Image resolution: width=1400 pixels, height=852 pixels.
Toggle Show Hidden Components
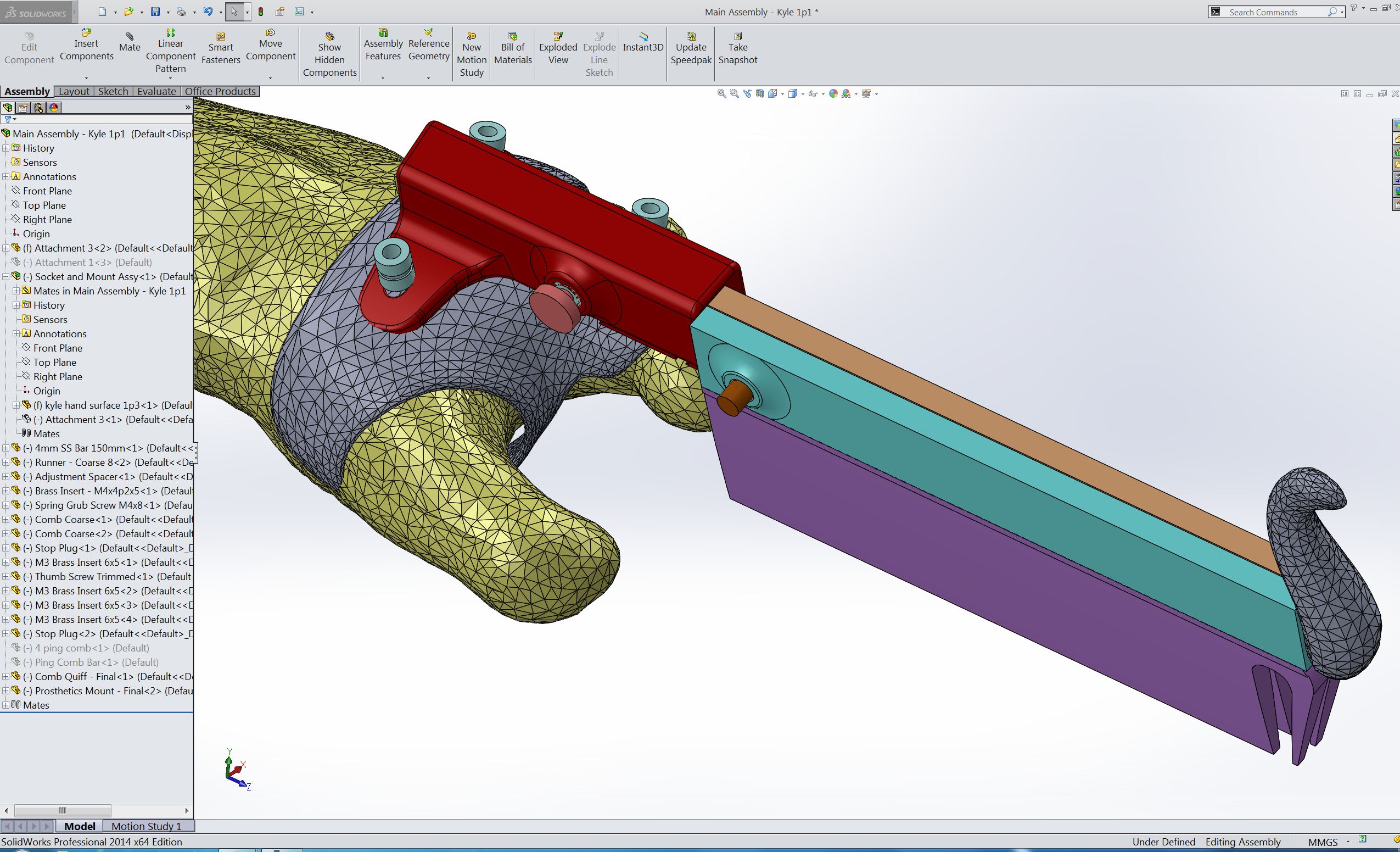tap(329, 54)
